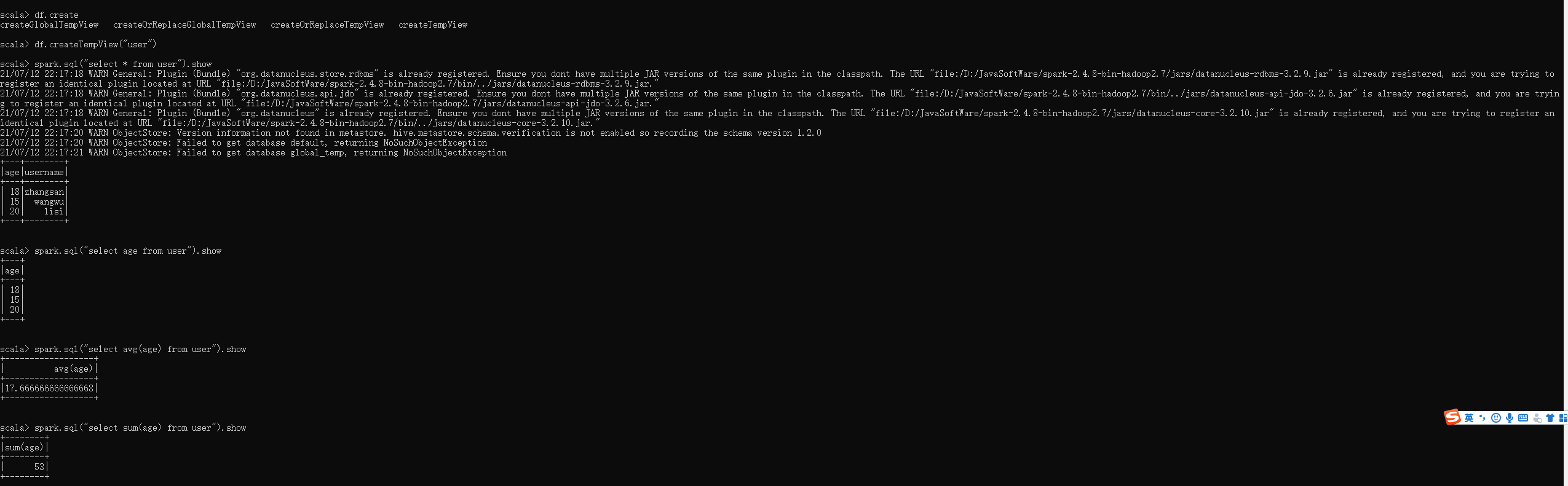This screenshot has width=1568, height=486.
Task: Click the createOrReplaceGlobalTempView completion text
Action: pyautogui.click(x=184, y=25)
